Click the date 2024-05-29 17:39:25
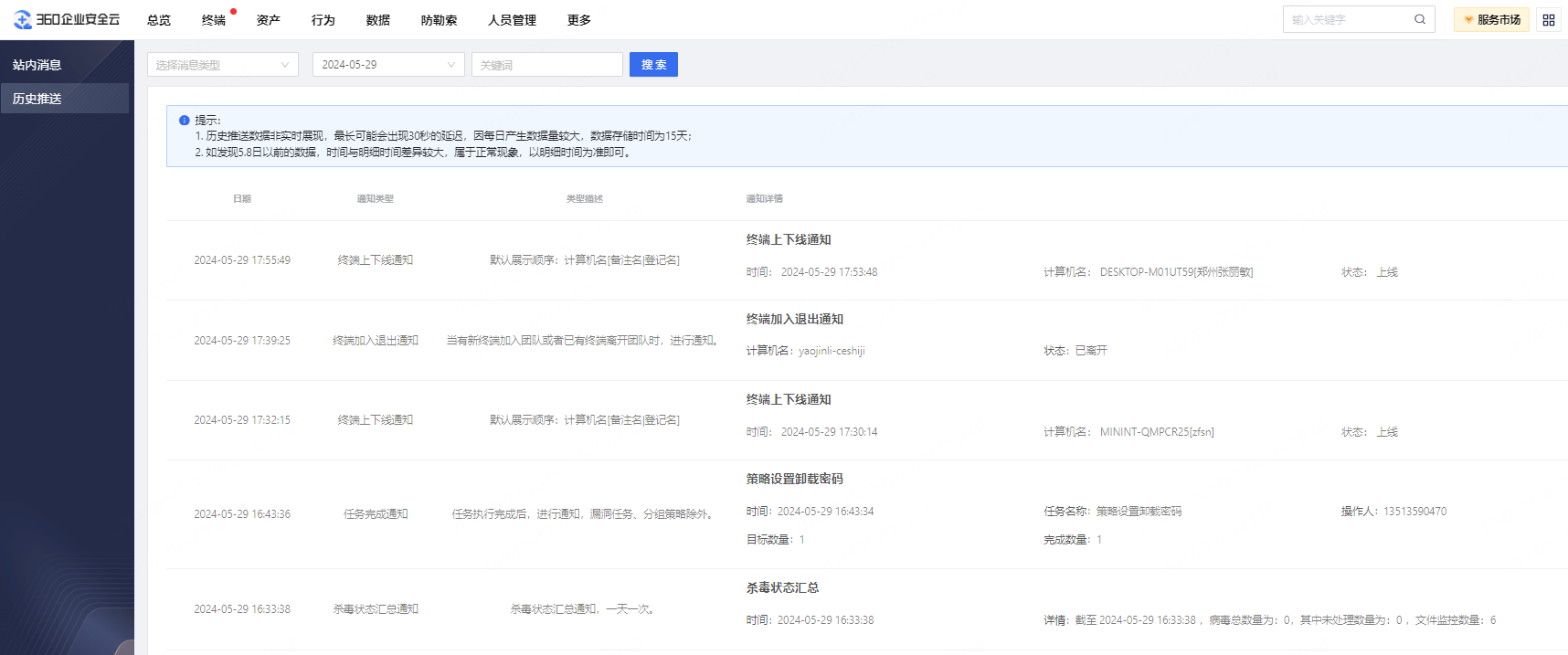1568x655 pixels. coord(242,341)
